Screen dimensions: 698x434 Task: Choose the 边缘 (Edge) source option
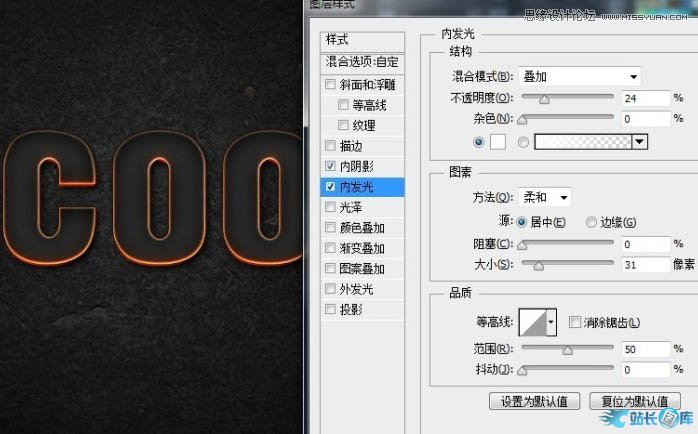coord(592,222)
